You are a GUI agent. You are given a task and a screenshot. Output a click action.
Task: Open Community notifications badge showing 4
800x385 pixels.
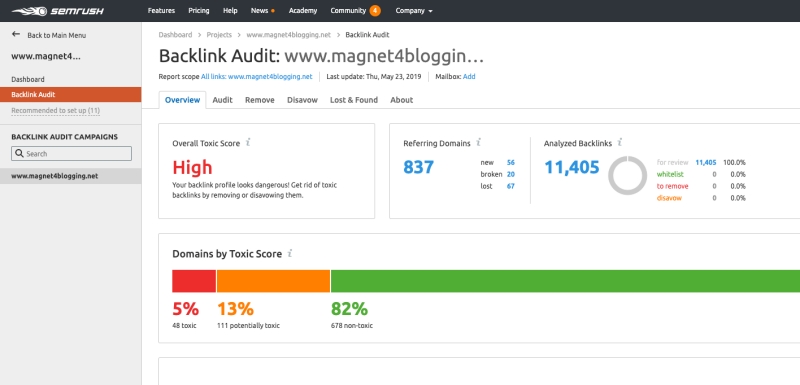coord(375,10)
